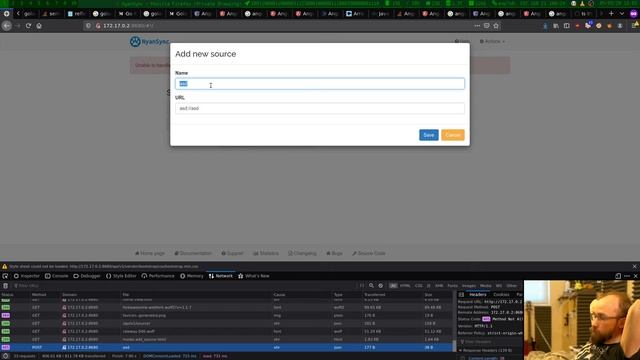Clear network log with trash icon

pyautogui.click(x=6, y=286)
